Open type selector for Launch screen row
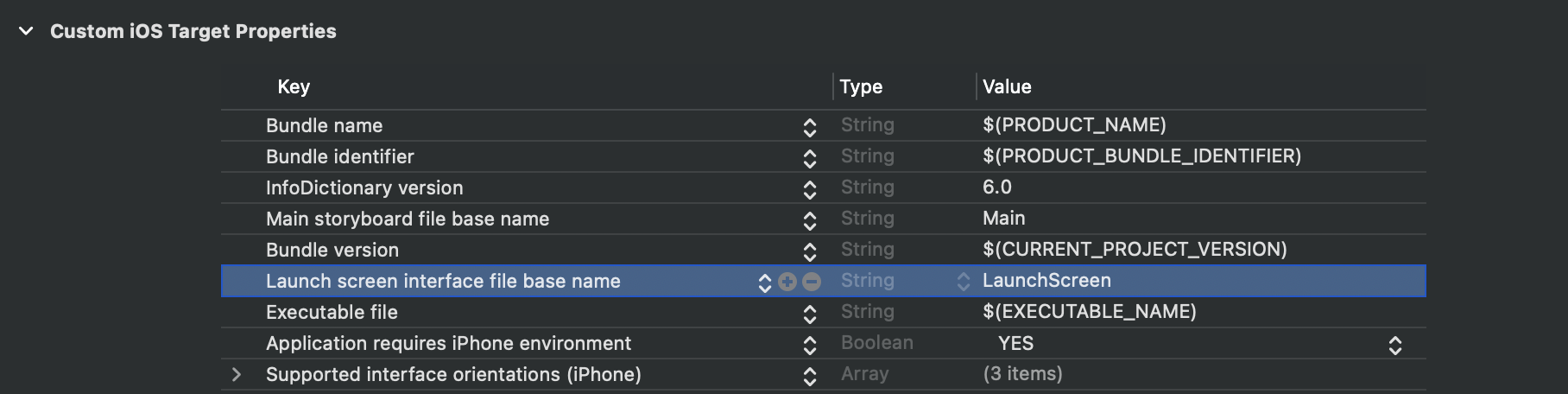The height and width of the screenshot is (394, 1568). point(963,282)
